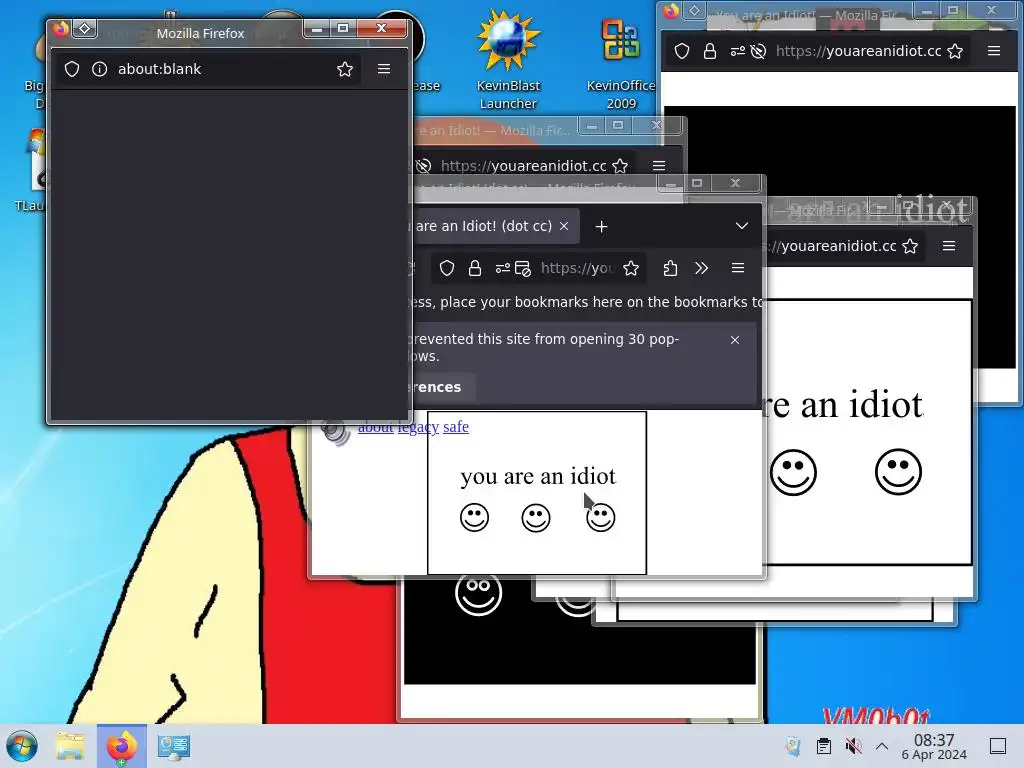The height and width of the screenshot is (768, 1024).
Task: Open the Windows Start button
Action: tap(22, 746)
